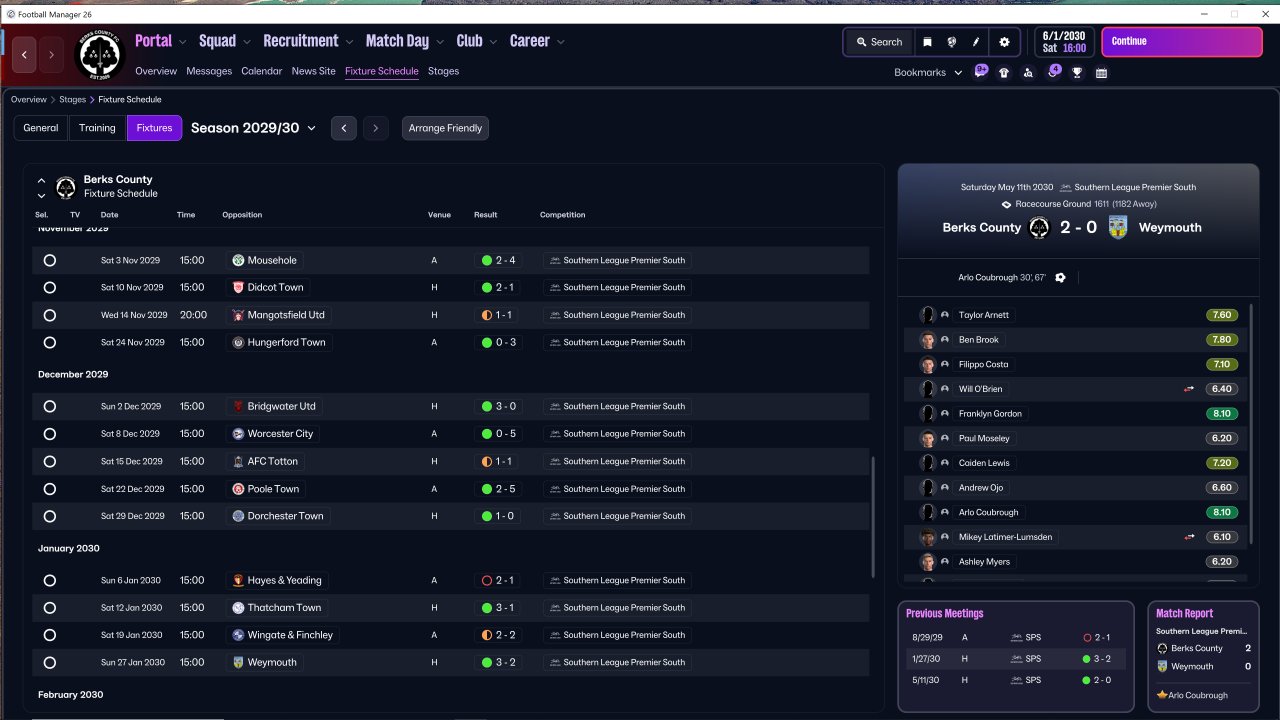Open messages shortcut with 9+ badge
This screenshot has width=1280, height=720.
tap(980, 71)
